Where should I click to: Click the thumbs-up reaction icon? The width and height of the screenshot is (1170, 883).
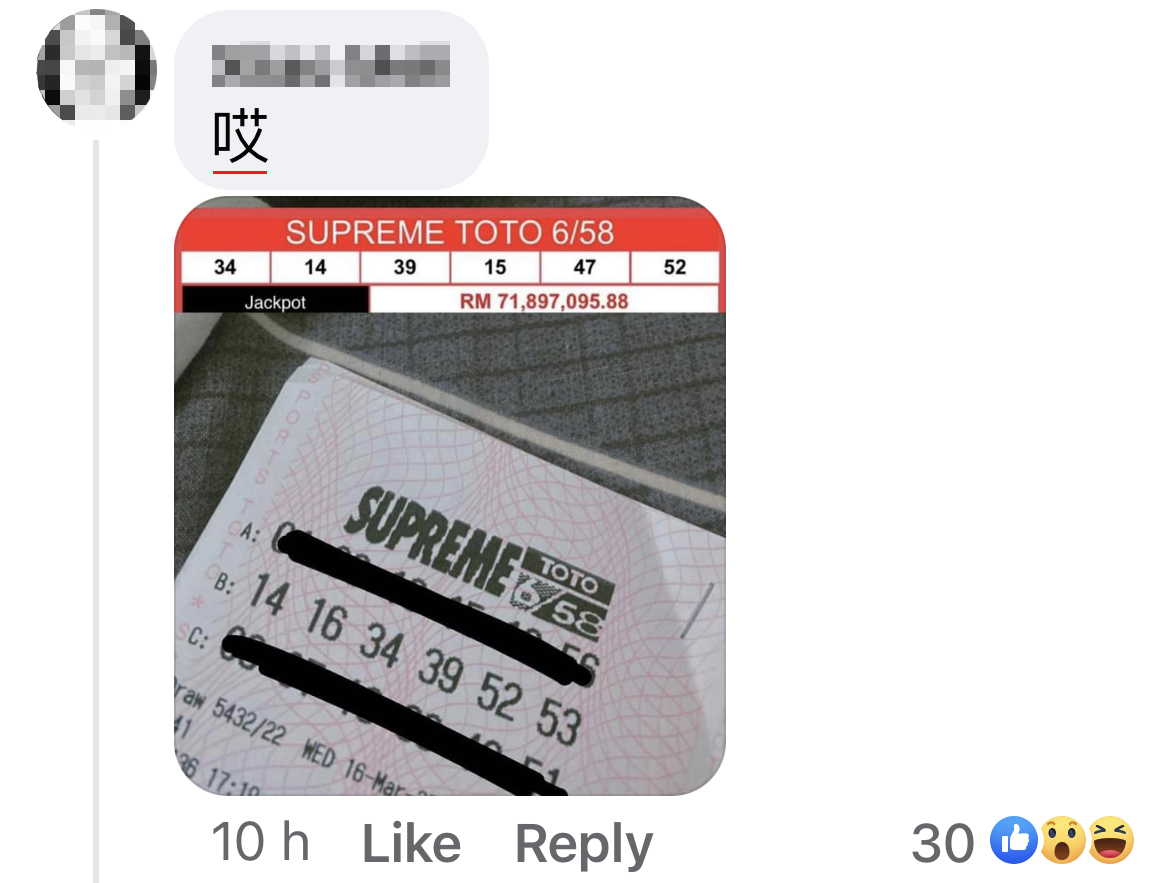(1014, 840)
